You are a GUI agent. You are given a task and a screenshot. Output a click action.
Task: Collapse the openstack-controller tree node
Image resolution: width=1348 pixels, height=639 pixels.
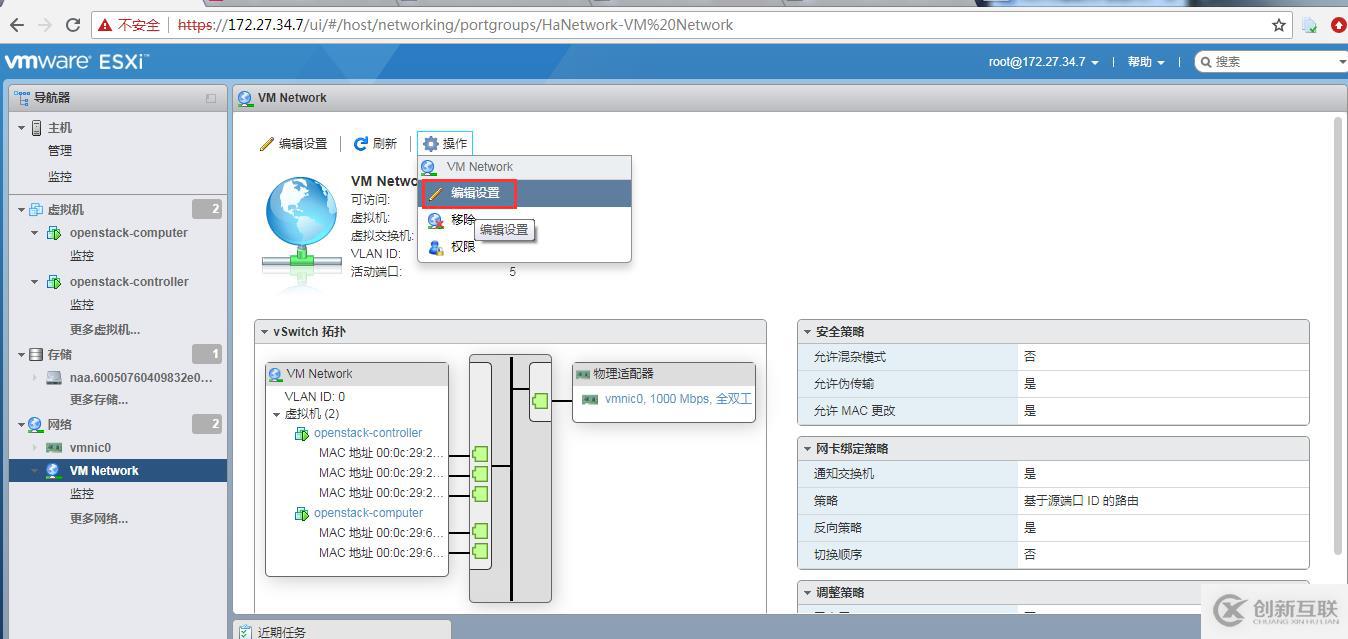(35, 282)
